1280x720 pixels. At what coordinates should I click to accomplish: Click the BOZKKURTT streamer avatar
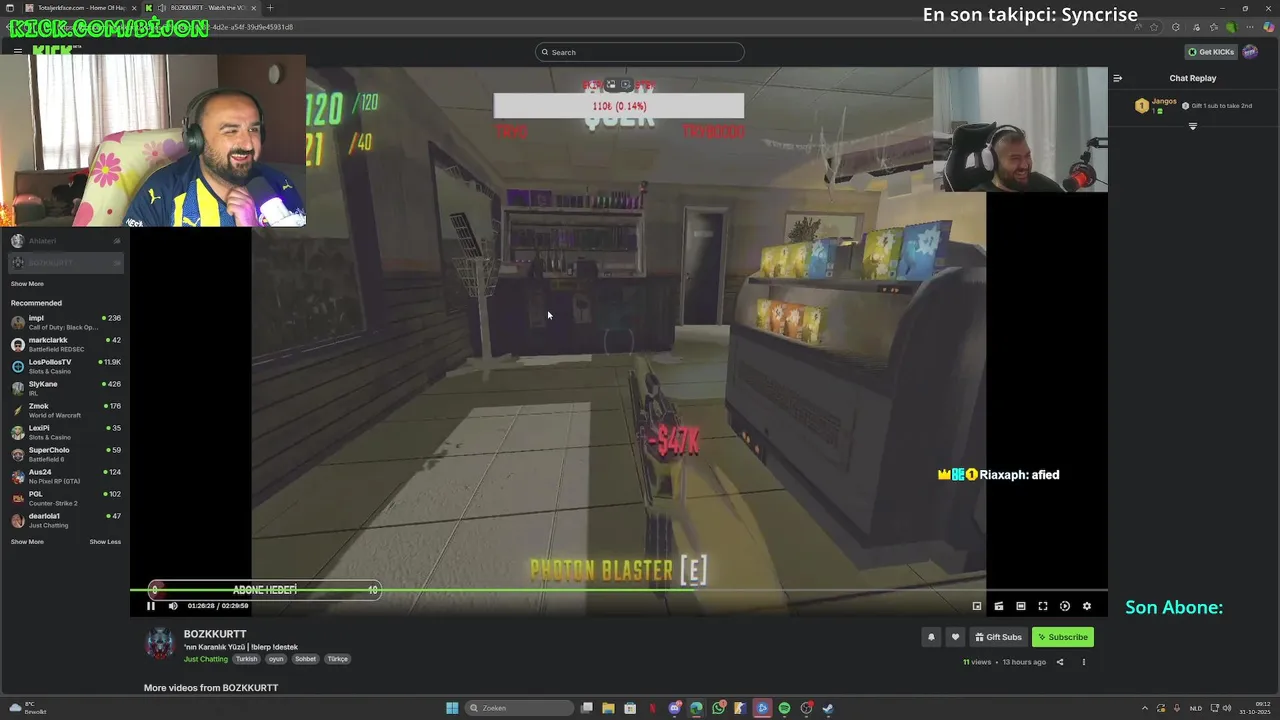pyautogui.click(x=160, y=644)
